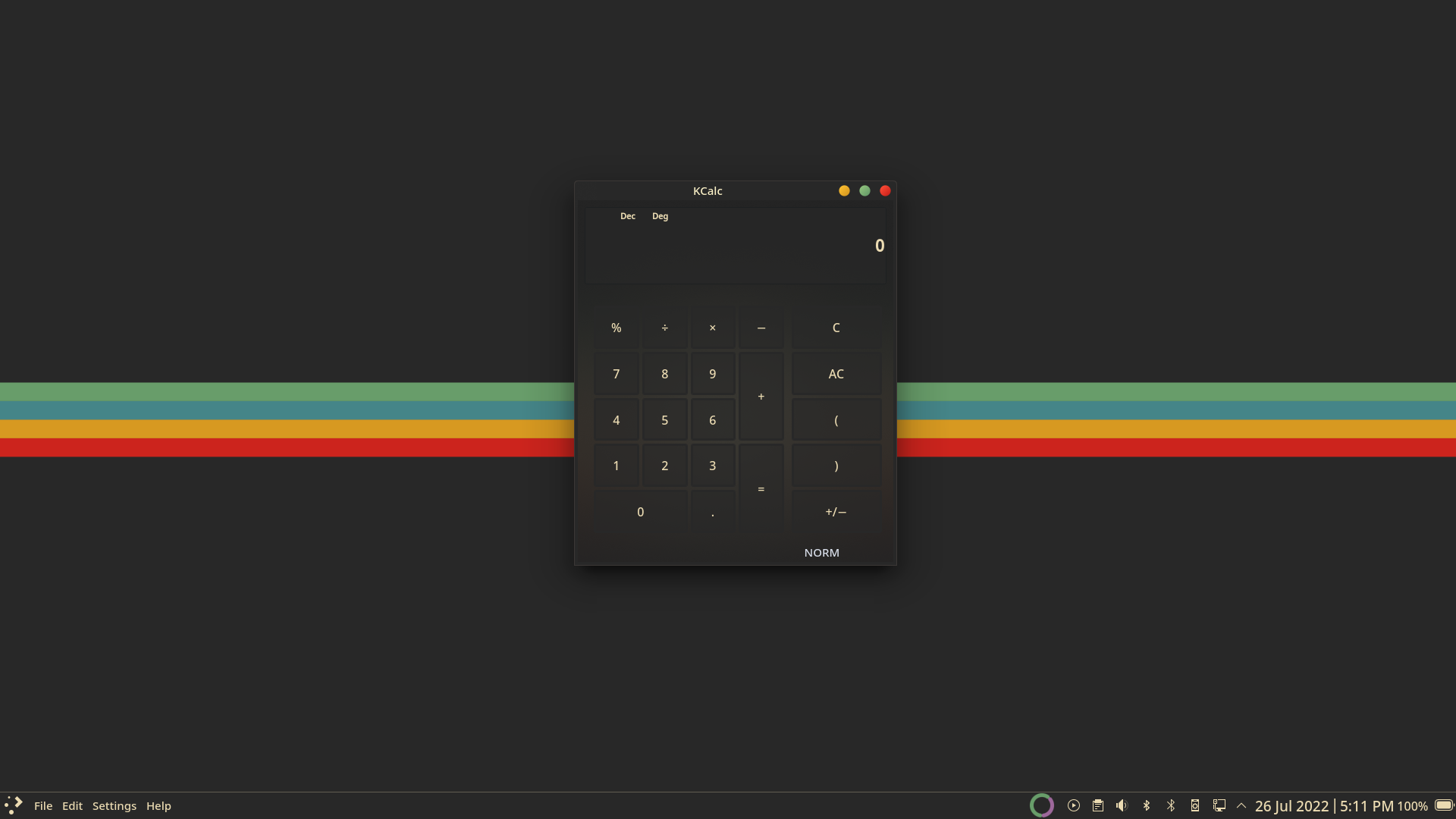The width and height of the screenshot is (1456, 819).
Task: Click the network display tray icon
Action: 1219,805
